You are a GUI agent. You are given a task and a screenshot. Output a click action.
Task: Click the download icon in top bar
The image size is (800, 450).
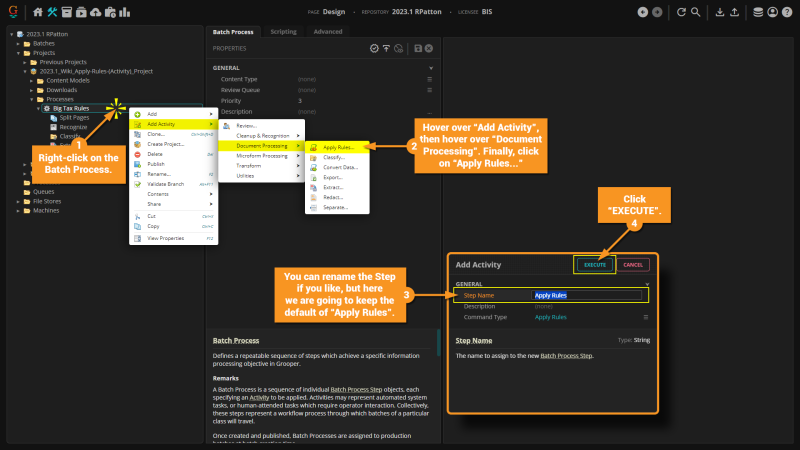pyautogui.click(x=719, y=12)
